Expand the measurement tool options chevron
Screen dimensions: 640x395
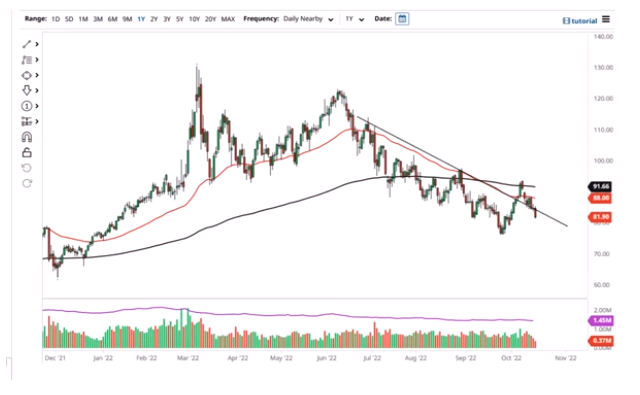(x=37, y=122)
